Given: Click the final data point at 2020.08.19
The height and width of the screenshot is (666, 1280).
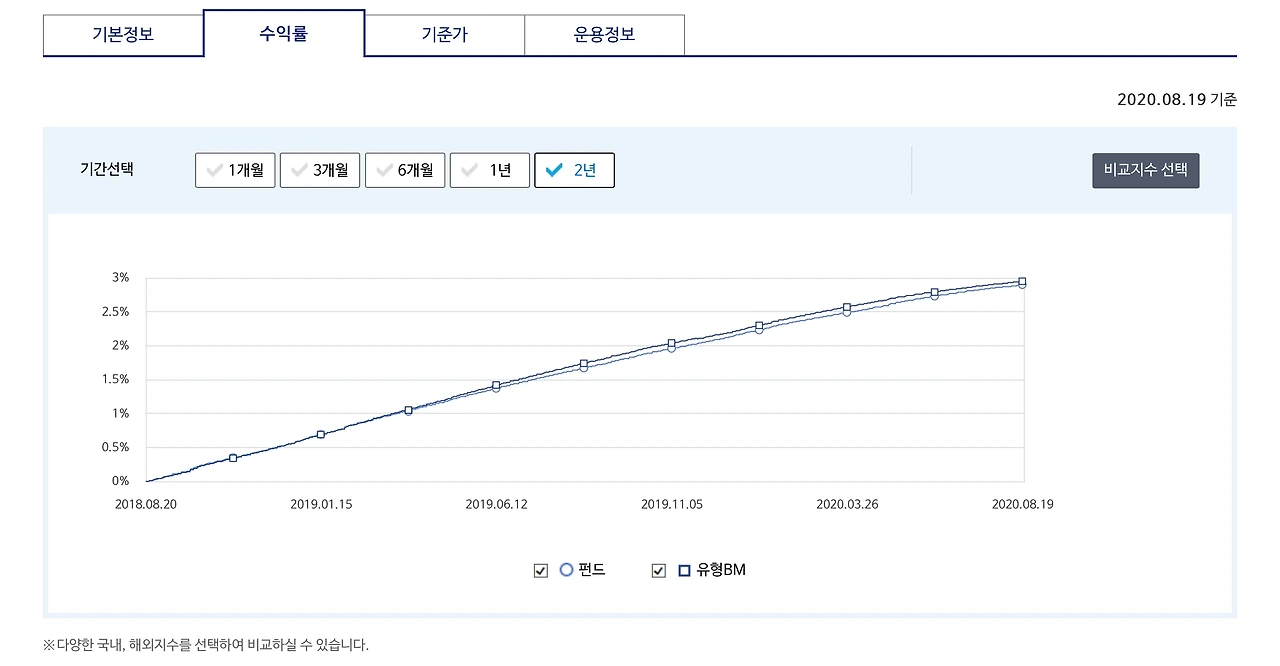Looking at the screenshot, I should tap(1022, 282).
